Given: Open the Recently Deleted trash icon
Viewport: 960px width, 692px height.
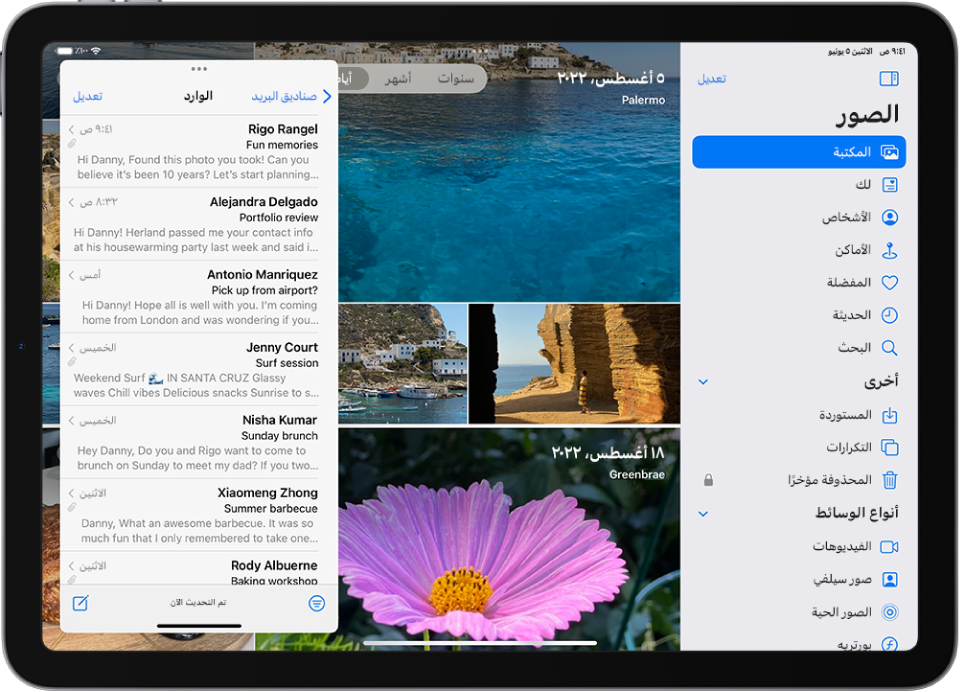Looking at the screenshot, I should pyautogui.click(x=889, y=480).
